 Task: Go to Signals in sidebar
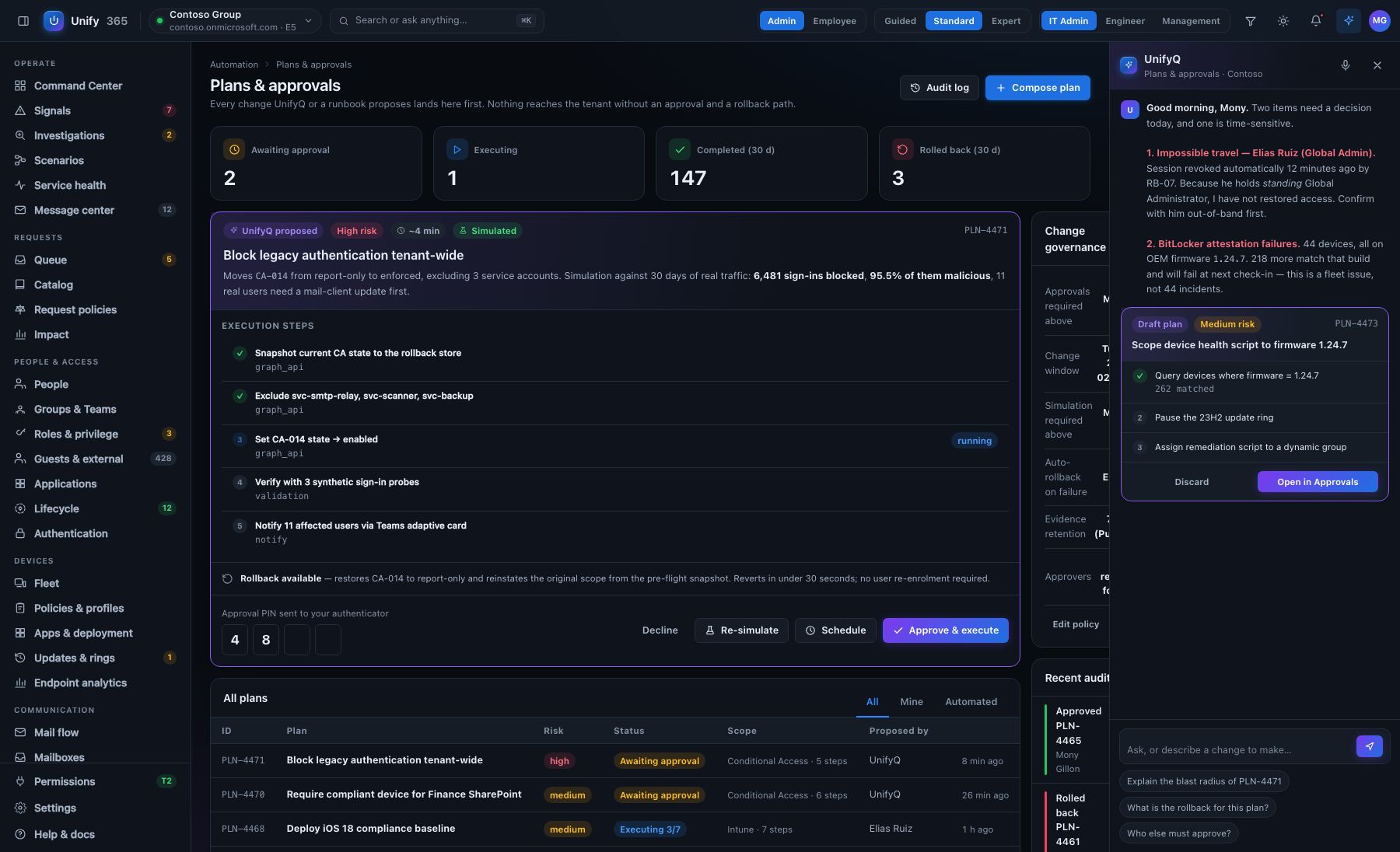[95, 110]
